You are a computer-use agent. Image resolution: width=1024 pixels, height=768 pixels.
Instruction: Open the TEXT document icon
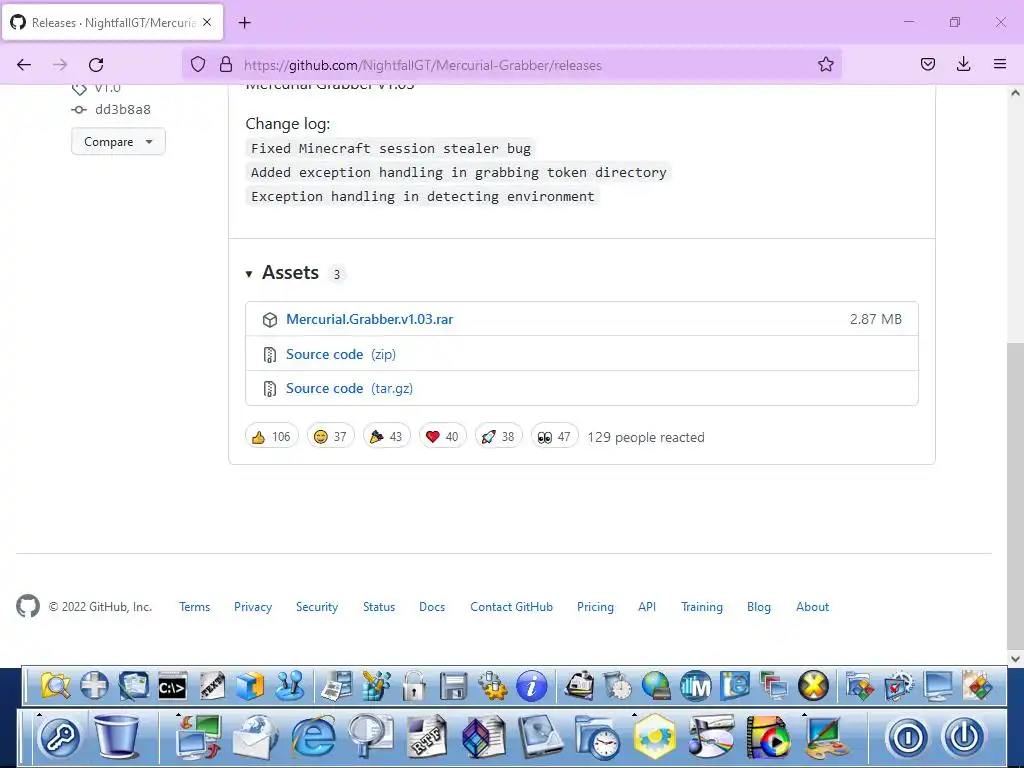[212, 686]
